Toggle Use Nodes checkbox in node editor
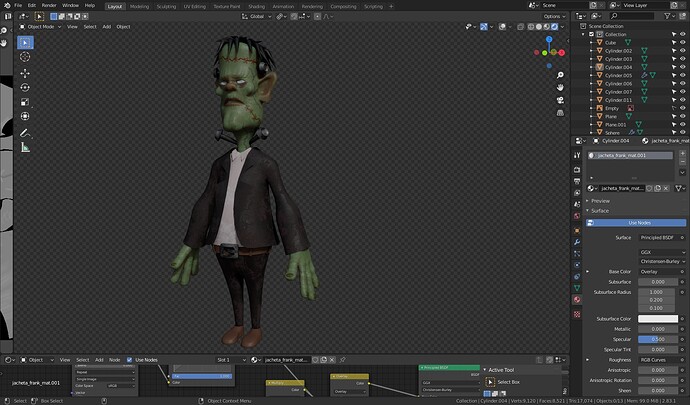This screenshot has height=405, width=690. [129, 360]
